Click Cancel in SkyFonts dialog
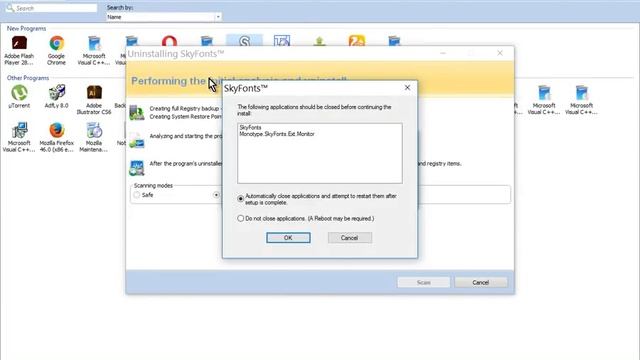The height and width of the screenshot is (360, 640). pyautogui.click(x=350, y=238)
